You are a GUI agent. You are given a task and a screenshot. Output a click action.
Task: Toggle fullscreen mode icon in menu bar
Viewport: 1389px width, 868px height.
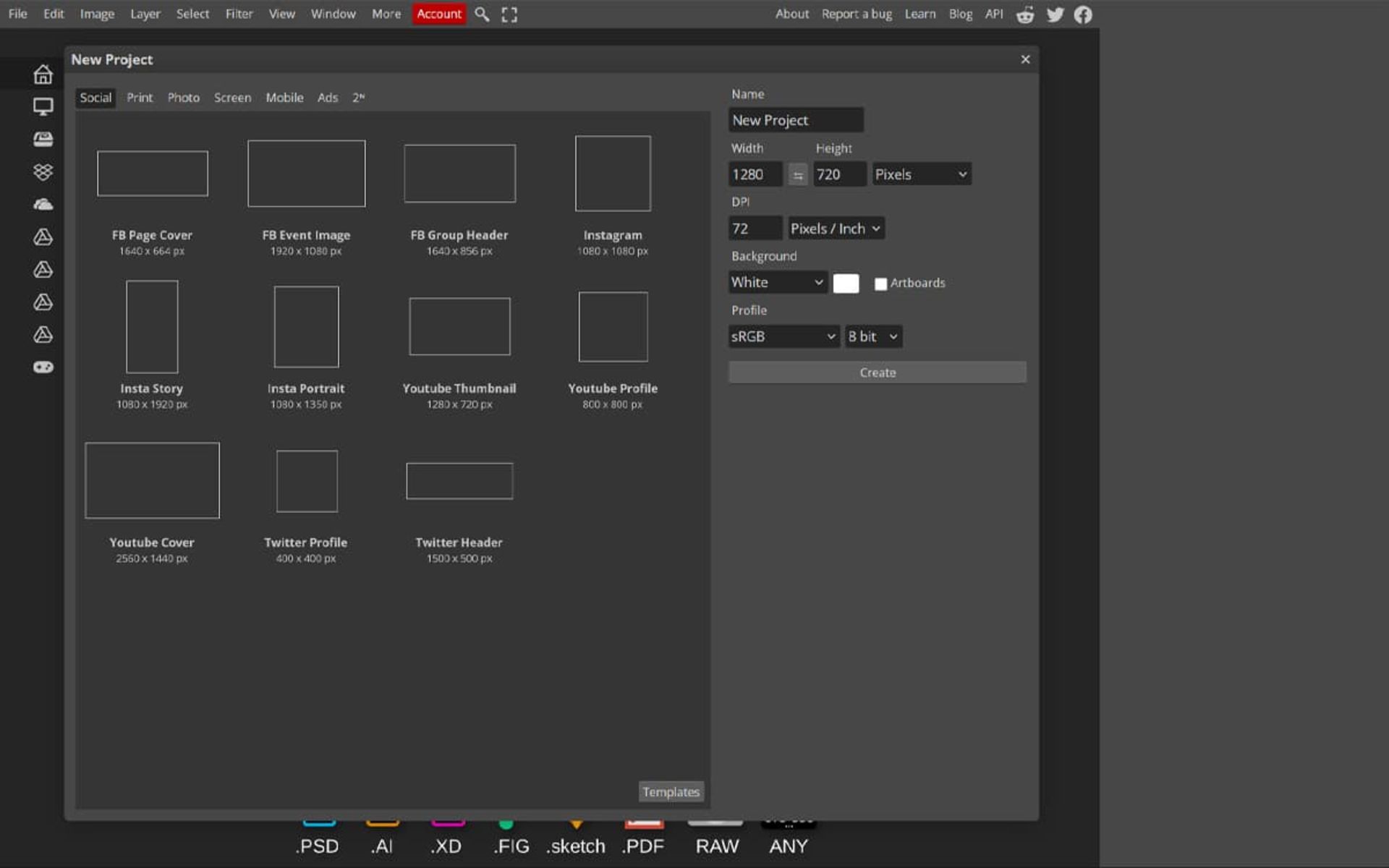coord(509,14)
